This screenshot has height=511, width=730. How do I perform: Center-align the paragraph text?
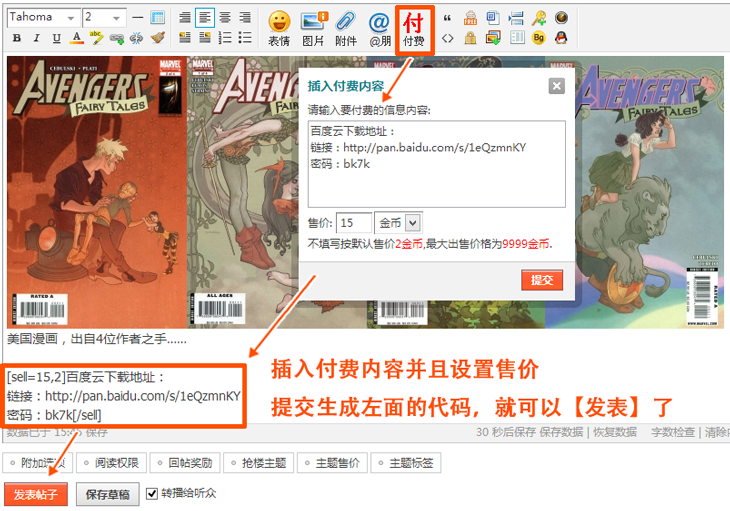225,18
